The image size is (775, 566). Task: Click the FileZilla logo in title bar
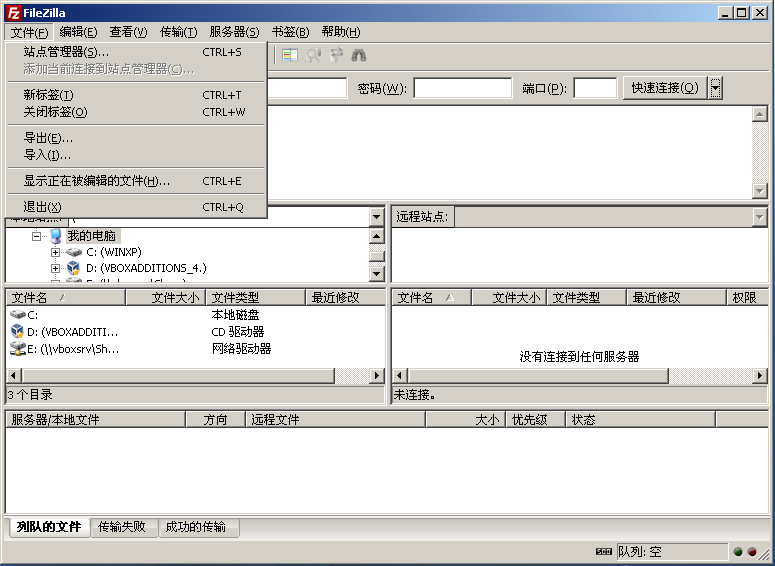(x=13, y=12)
